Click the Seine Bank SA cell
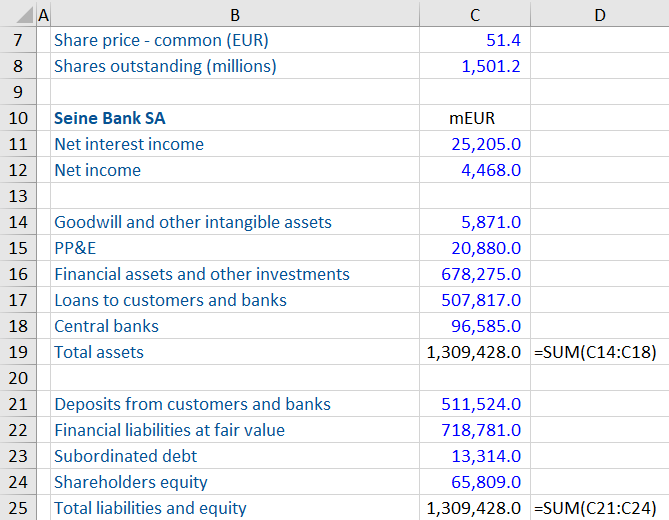669x520 pixels. [110, 118]
